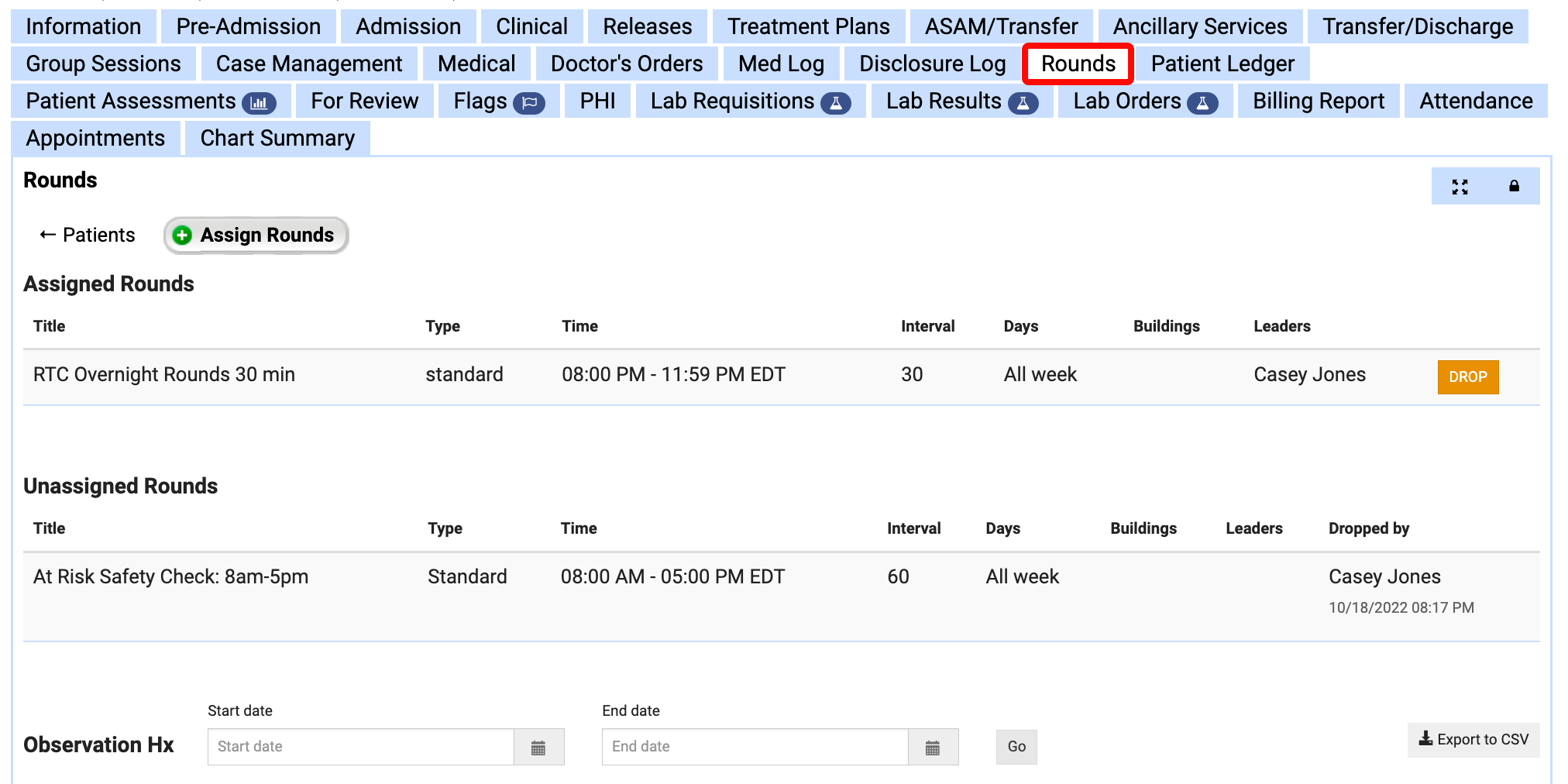Screen dimensions: 1568x784
Task: Click the flag icon on the Flags tab
Action: coord(531,101)
